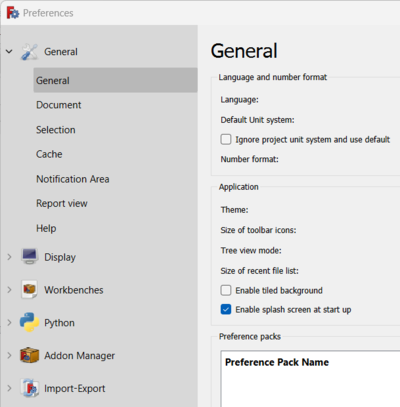This screenshot has height=407, width=400.
Task: Disable splash screen at start up
Action: pos(226,310)
